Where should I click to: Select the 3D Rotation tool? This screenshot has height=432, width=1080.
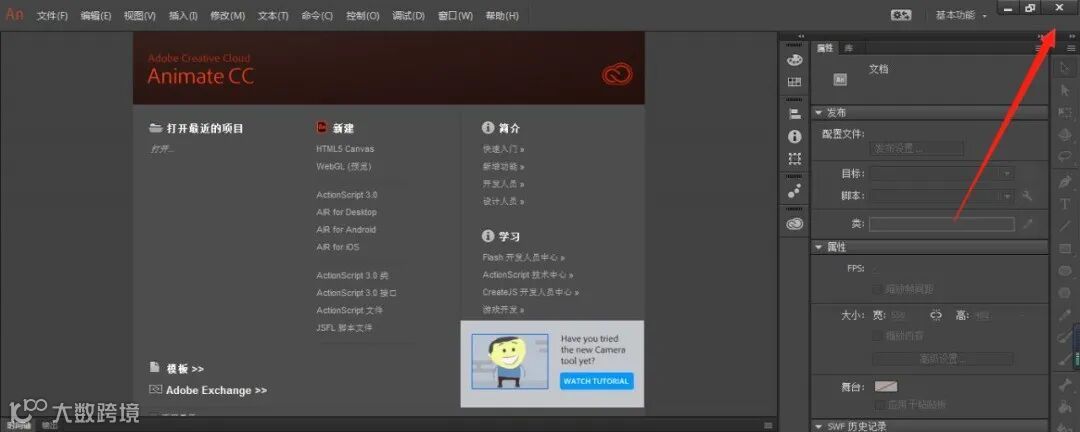coord(1066,135)
